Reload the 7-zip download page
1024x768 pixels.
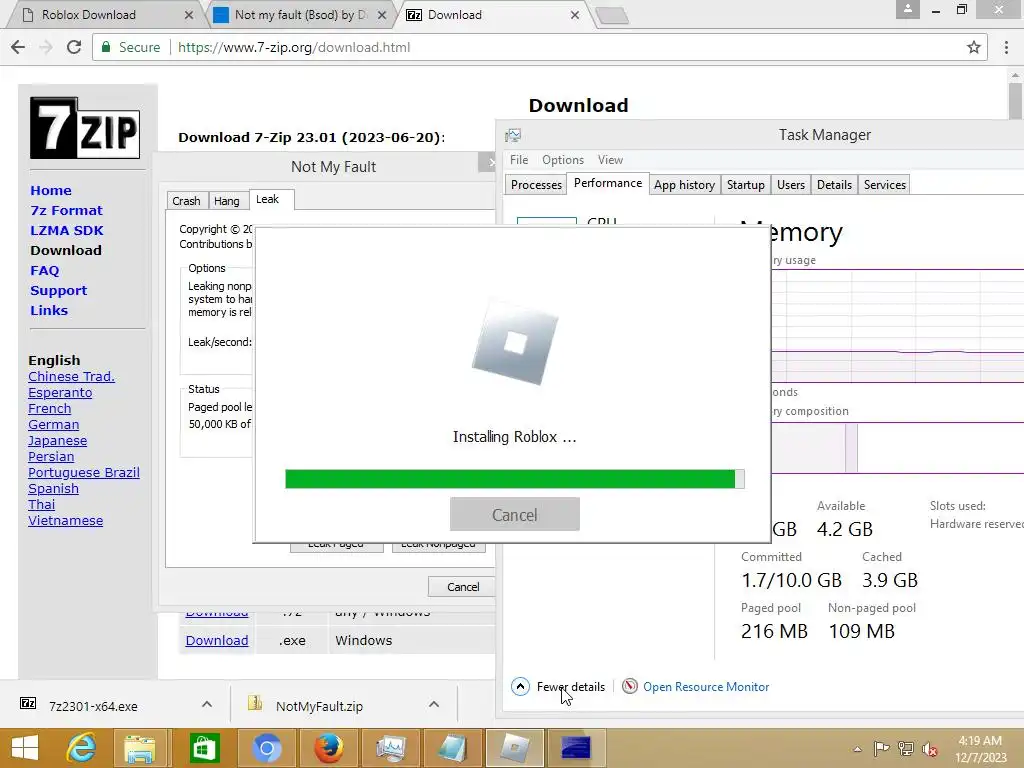[74, 47]
